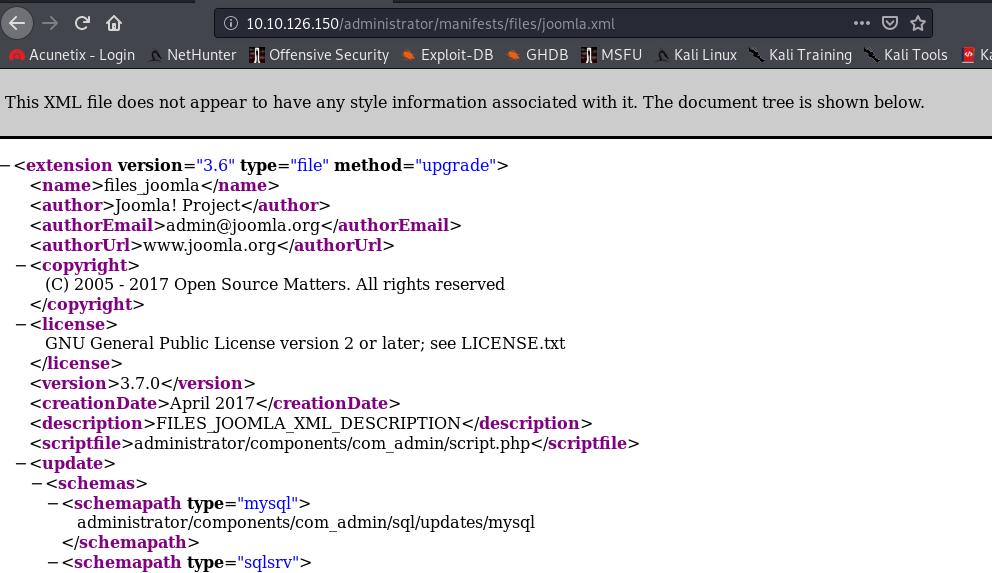Click admin@joomla.org email text
The image size is (992, 573).
pyautogui.click(x=243, y=225)
